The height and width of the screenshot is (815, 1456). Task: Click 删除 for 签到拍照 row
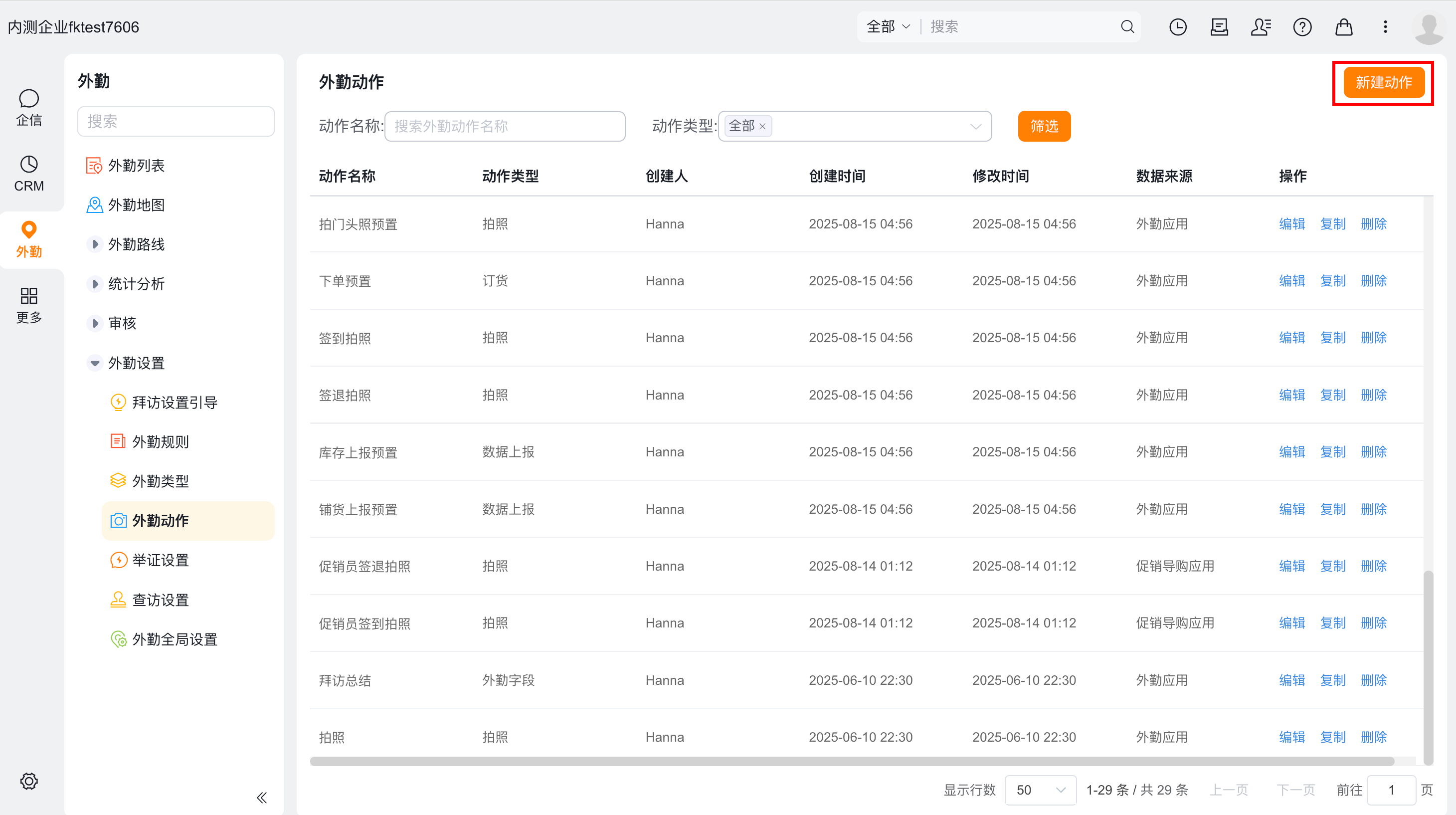(x=1374, y=338)
